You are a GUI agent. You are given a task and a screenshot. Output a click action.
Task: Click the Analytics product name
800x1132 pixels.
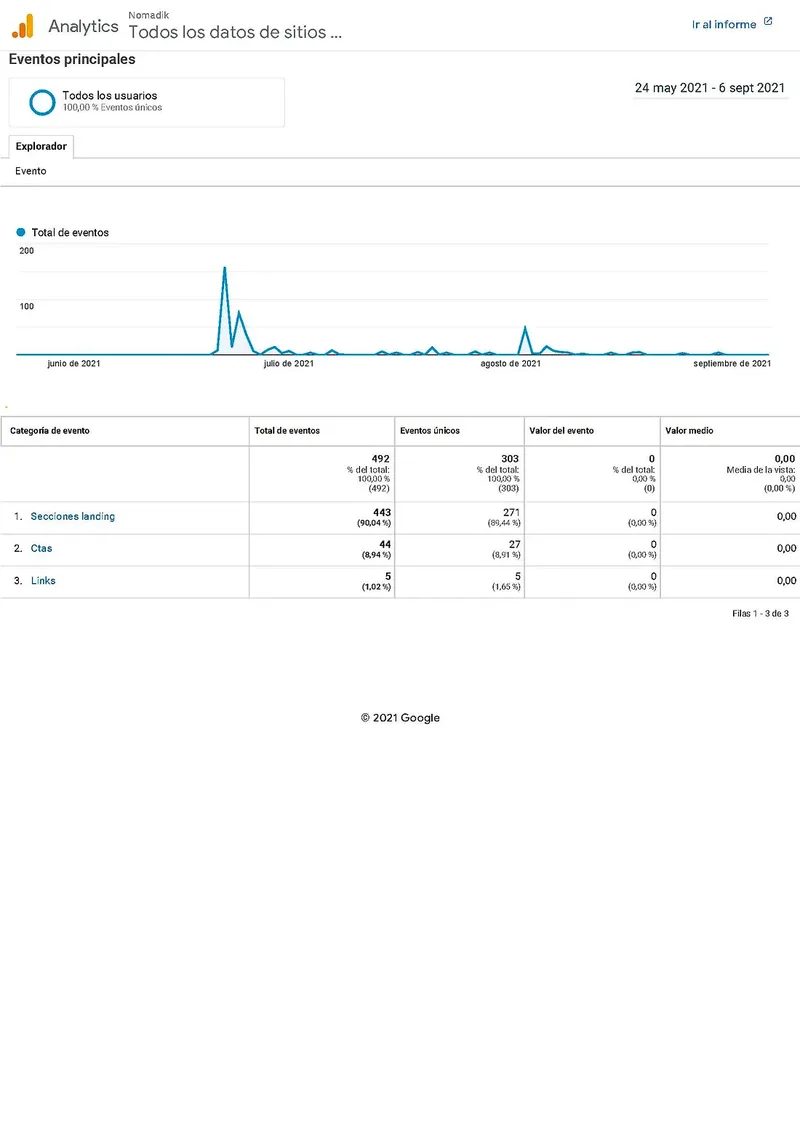(x=83, y=26)
